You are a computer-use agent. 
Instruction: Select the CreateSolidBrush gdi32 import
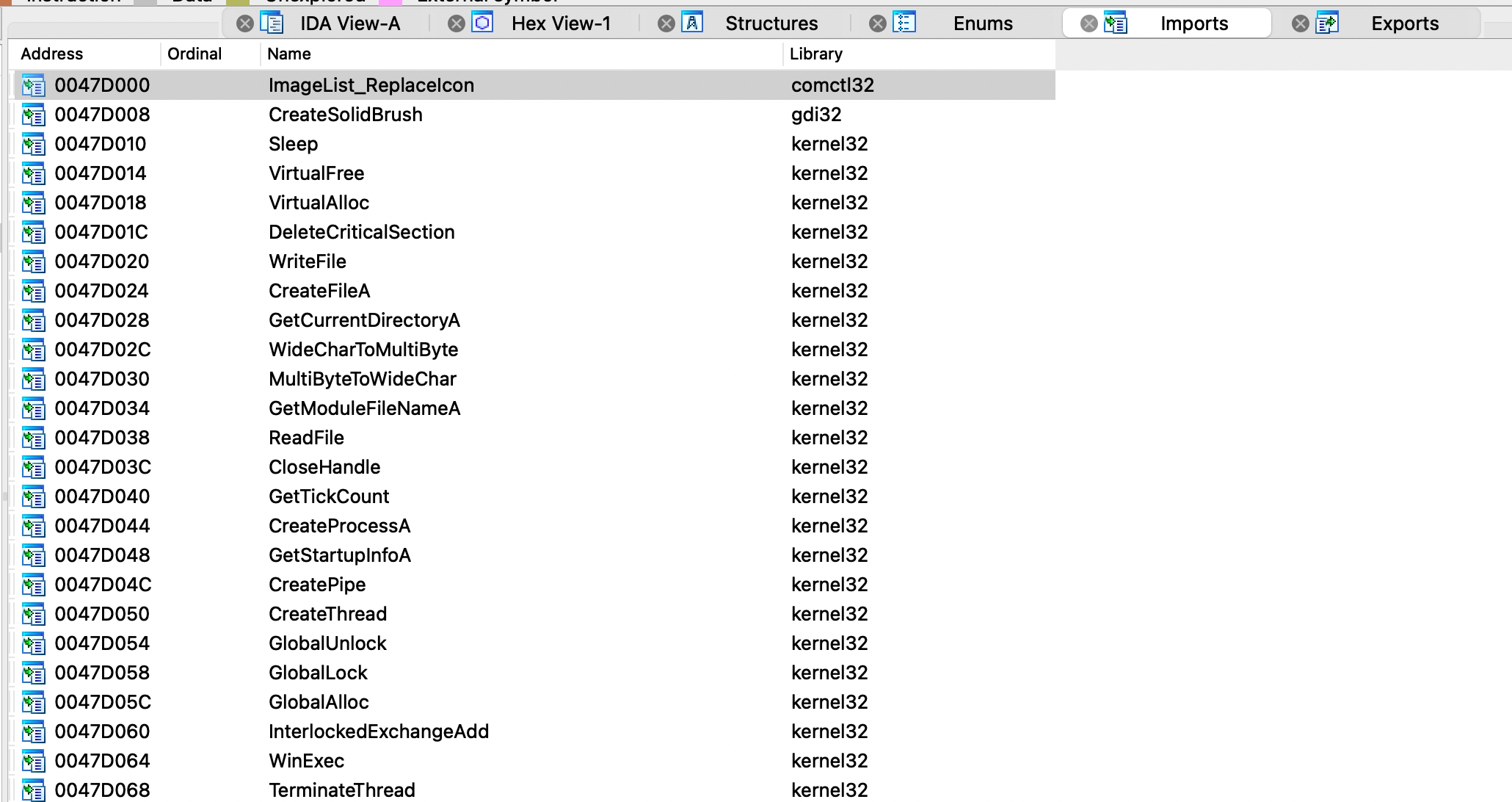click(x=345, y=115)
